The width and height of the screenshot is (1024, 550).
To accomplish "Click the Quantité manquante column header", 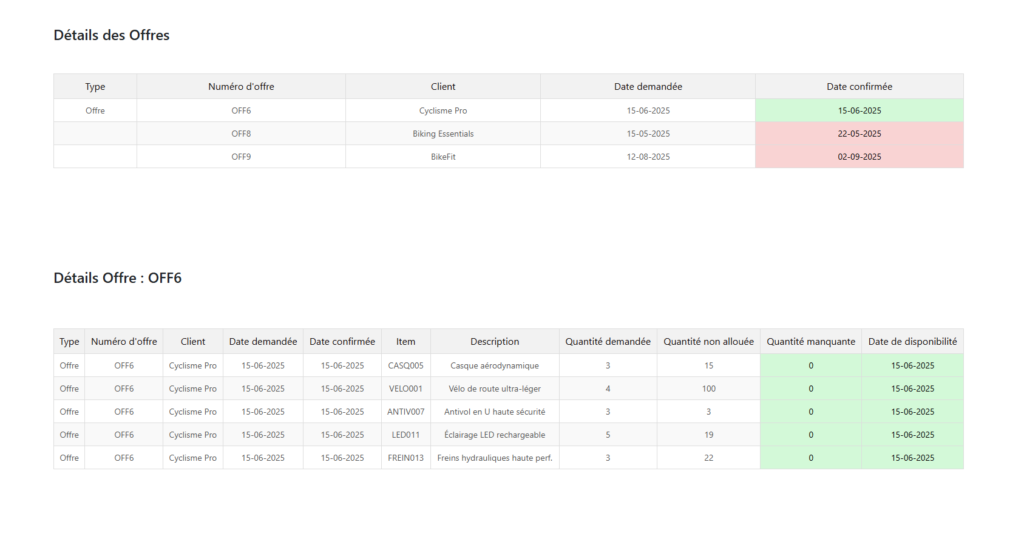I will pos(811,341).
